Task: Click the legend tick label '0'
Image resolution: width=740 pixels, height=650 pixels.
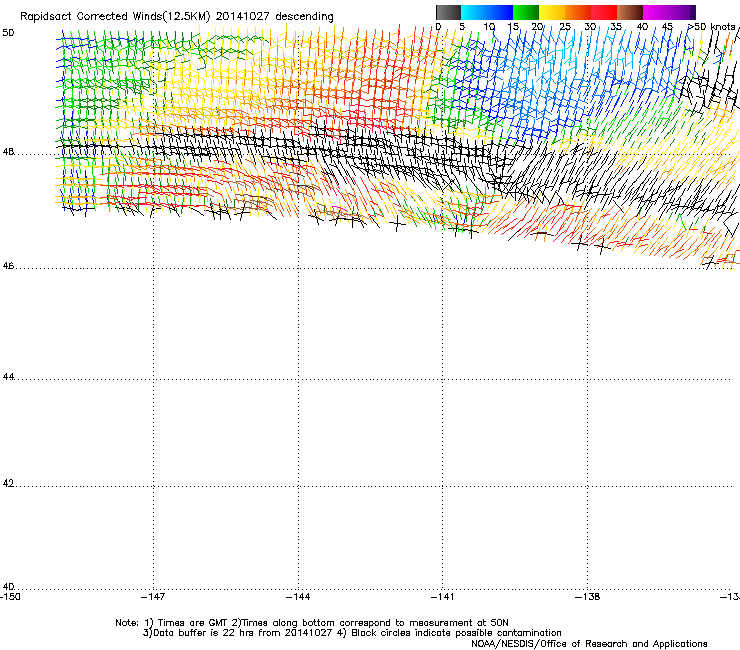Action: coord(438,26)
